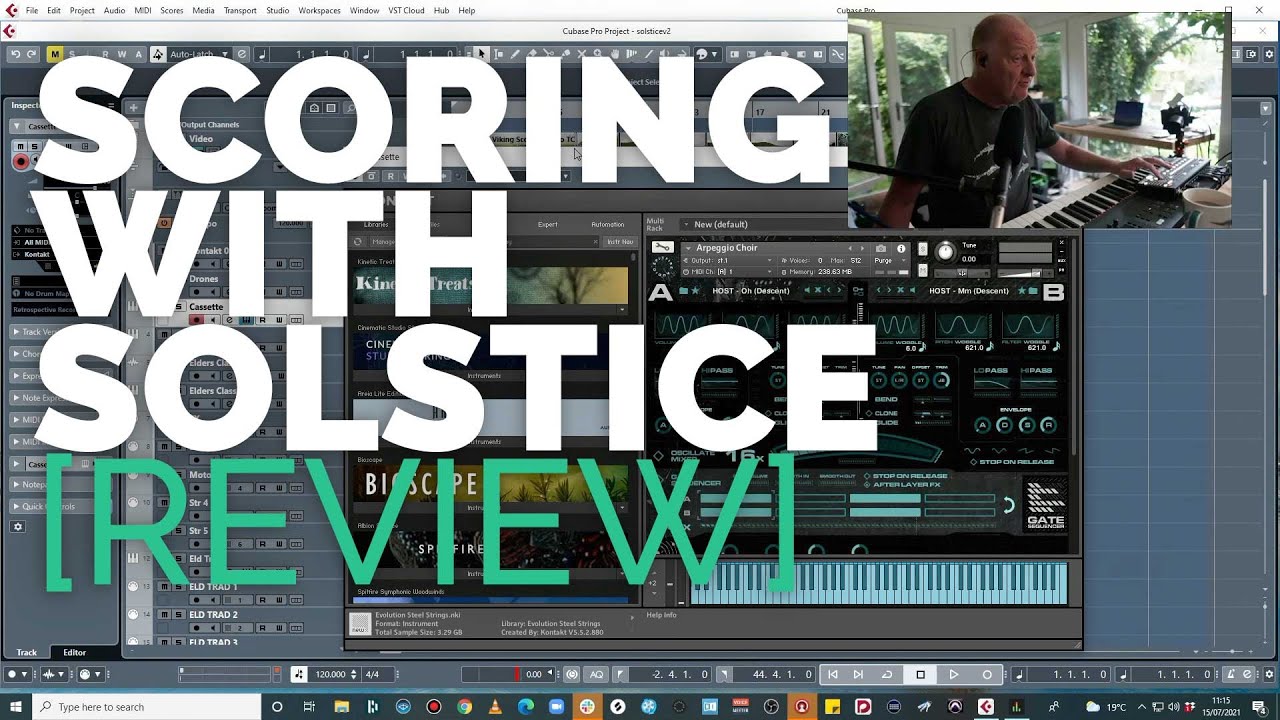Toggle the Cycle loop button in transport
Viewport: 1280px width, 720px height.
tap(887, 674)
